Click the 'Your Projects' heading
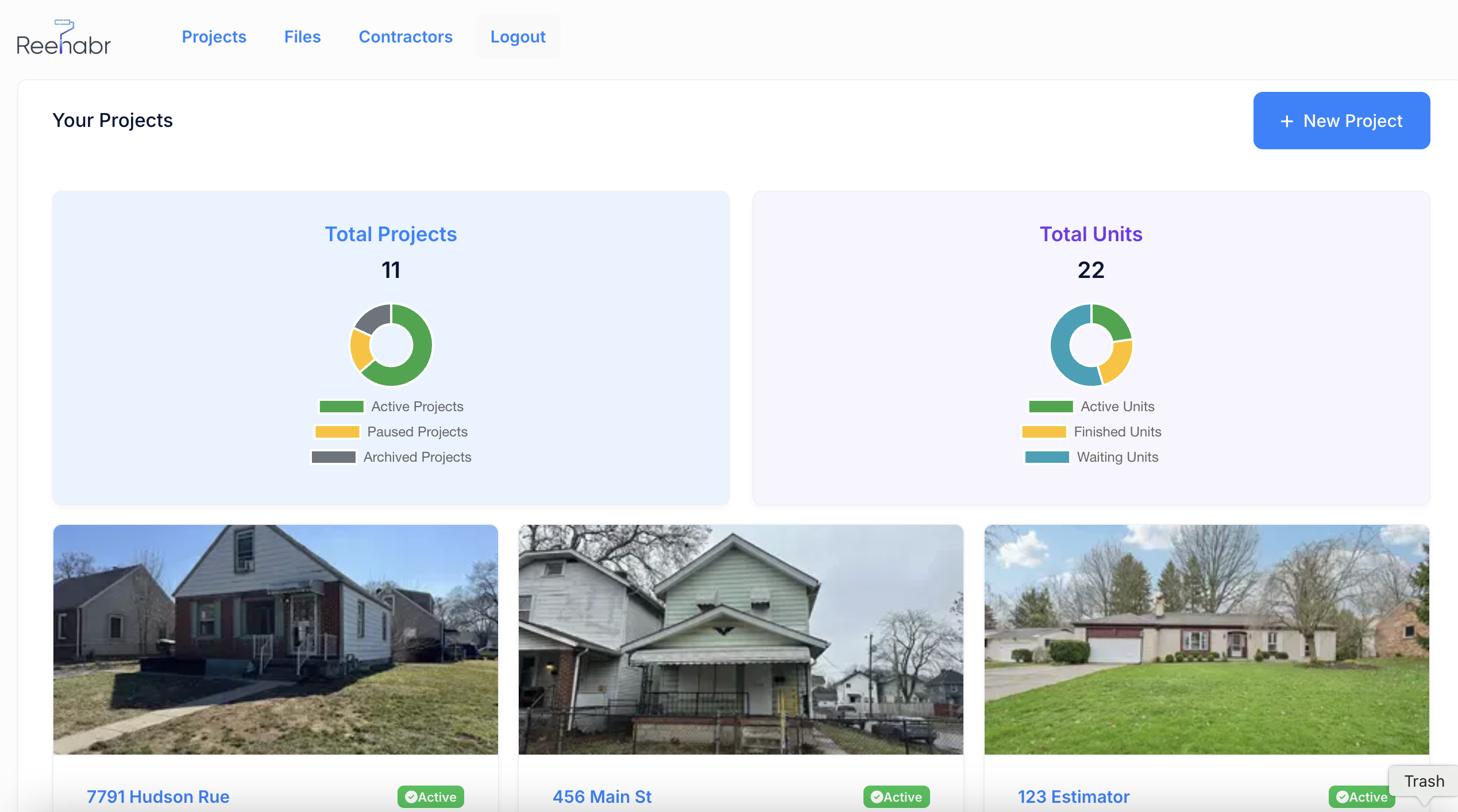Image resolution: width=1458 pixels, height=812 pixels. 113,120
